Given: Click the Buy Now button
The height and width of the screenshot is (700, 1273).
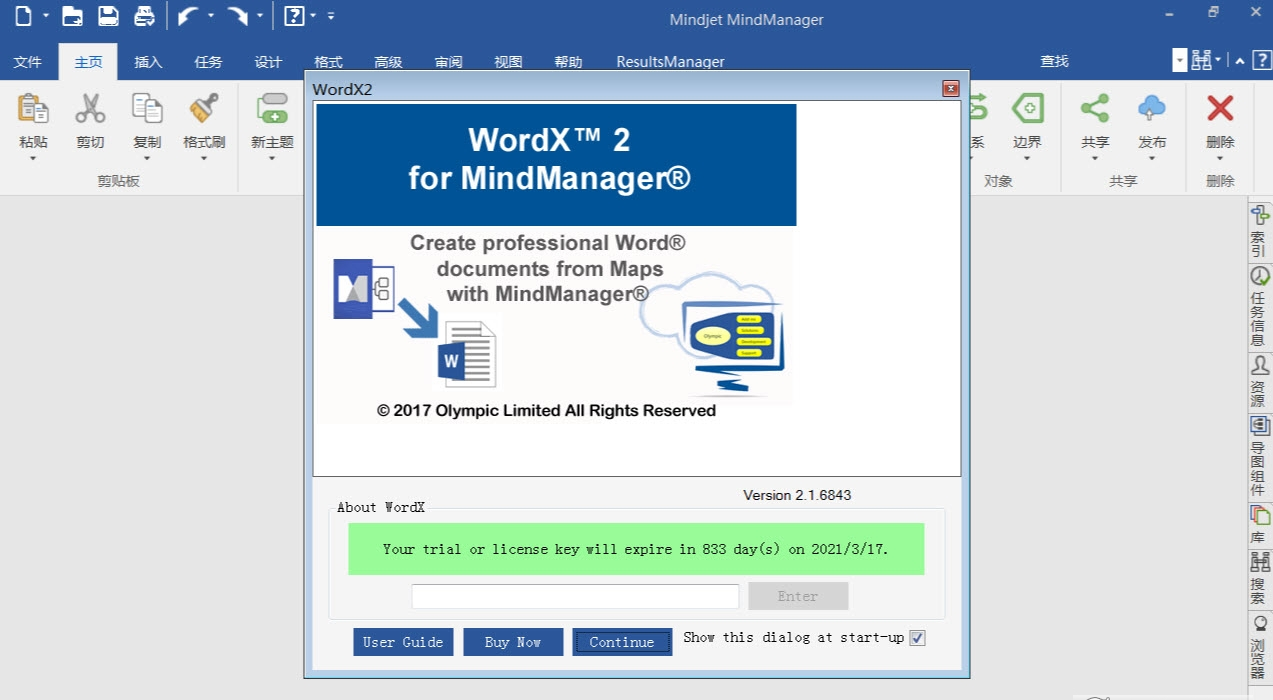Looking at the screenshot, I should click(x=513, y=642).
